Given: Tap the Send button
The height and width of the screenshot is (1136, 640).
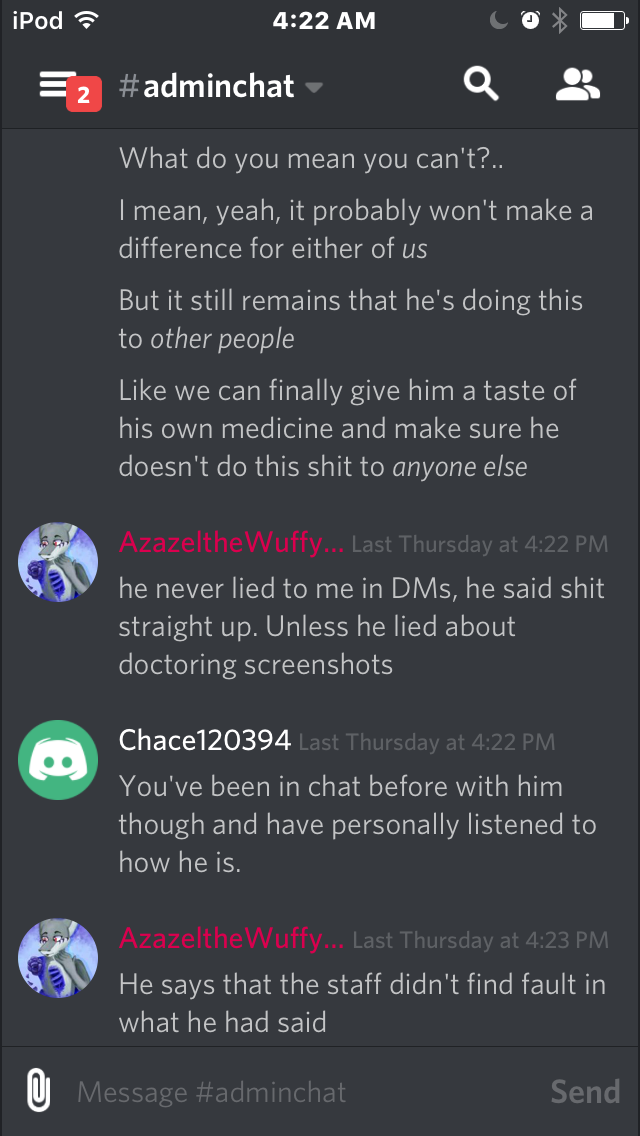Looking at the screenshot, I should pyautogui.click(x=585, y=1091).
